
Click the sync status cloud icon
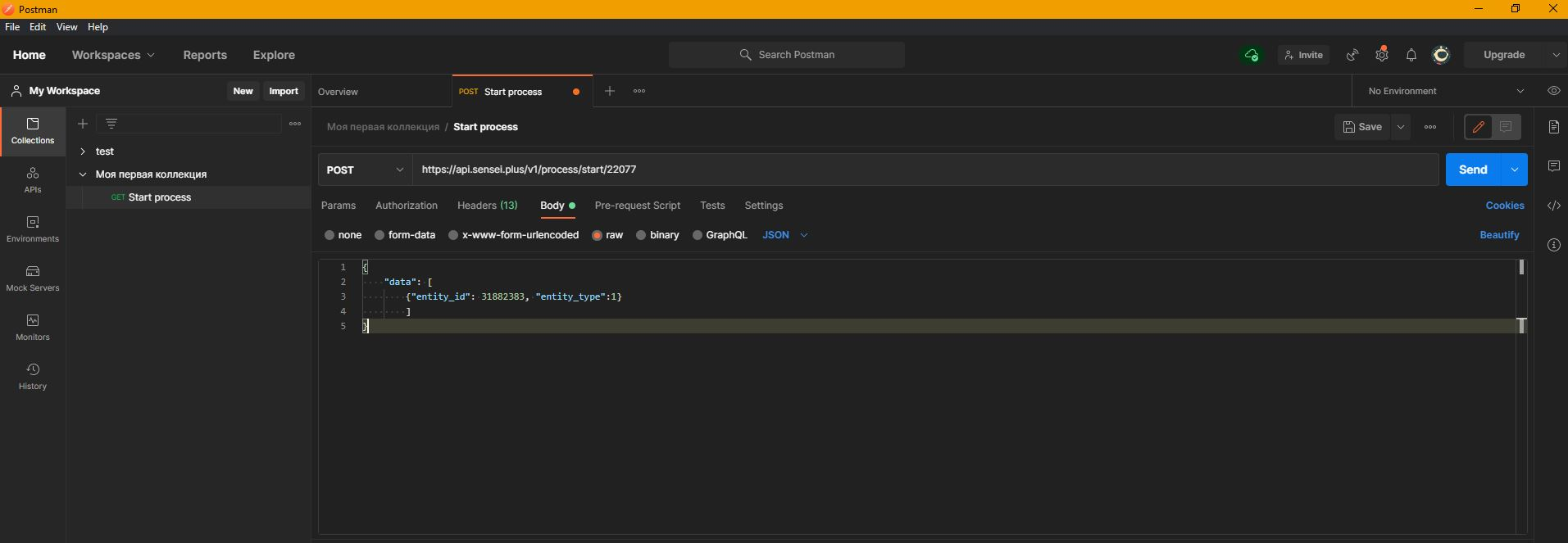click(x=1252, y=55)
